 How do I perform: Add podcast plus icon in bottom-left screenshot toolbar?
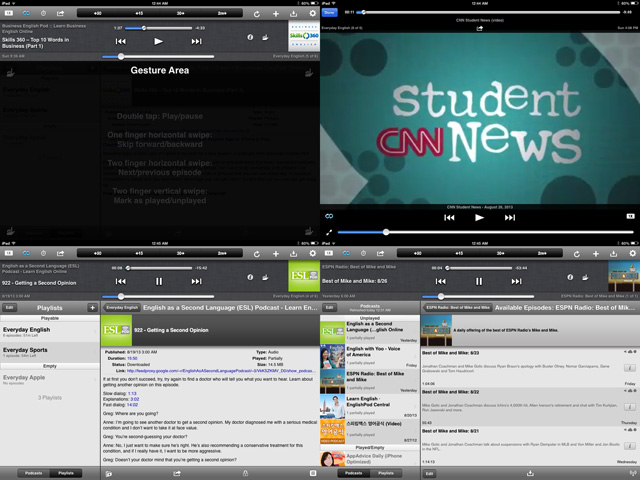pyautogui.click(x=276, y=253)
